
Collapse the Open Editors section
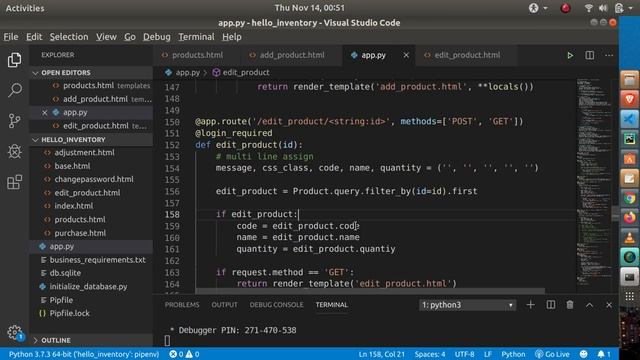pos(92,73)
